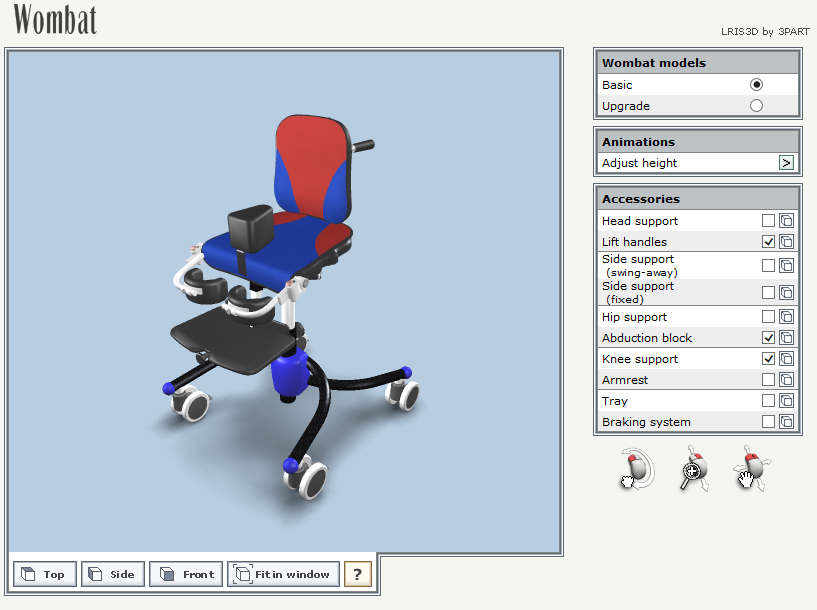This screenshot has height=610, width=817.
Task: Click the Braking system label
Action: tap(646, 422)
